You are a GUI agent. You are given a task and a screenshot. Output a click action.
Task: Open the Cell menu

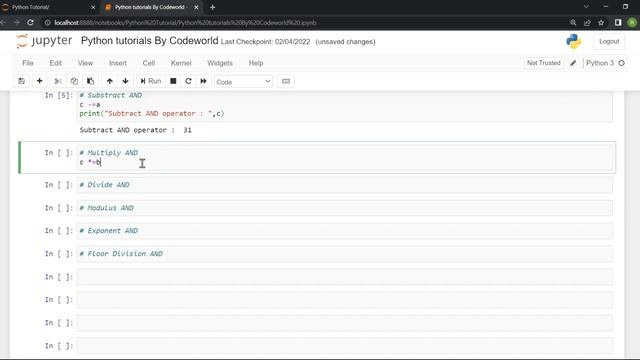pos(149,63)
